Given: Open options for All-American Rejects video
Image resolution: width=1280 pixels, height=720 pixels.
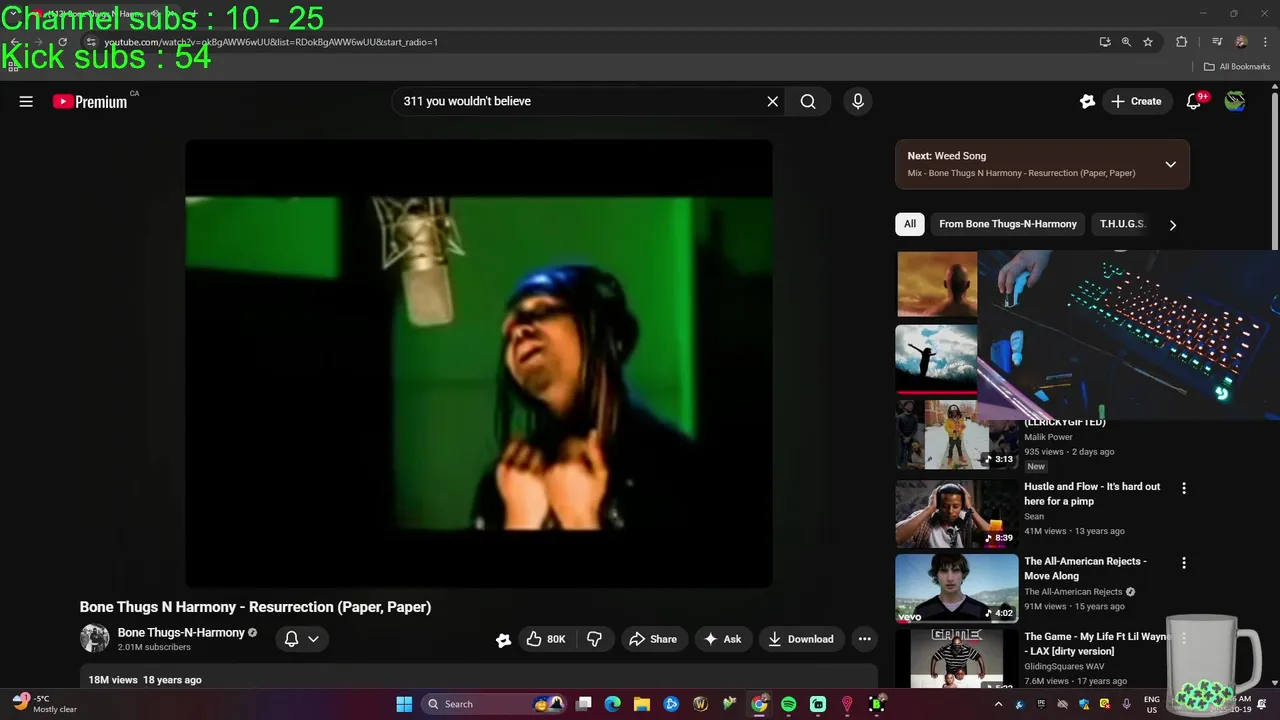Looking at the screenshot, I should pos(1184,563).
